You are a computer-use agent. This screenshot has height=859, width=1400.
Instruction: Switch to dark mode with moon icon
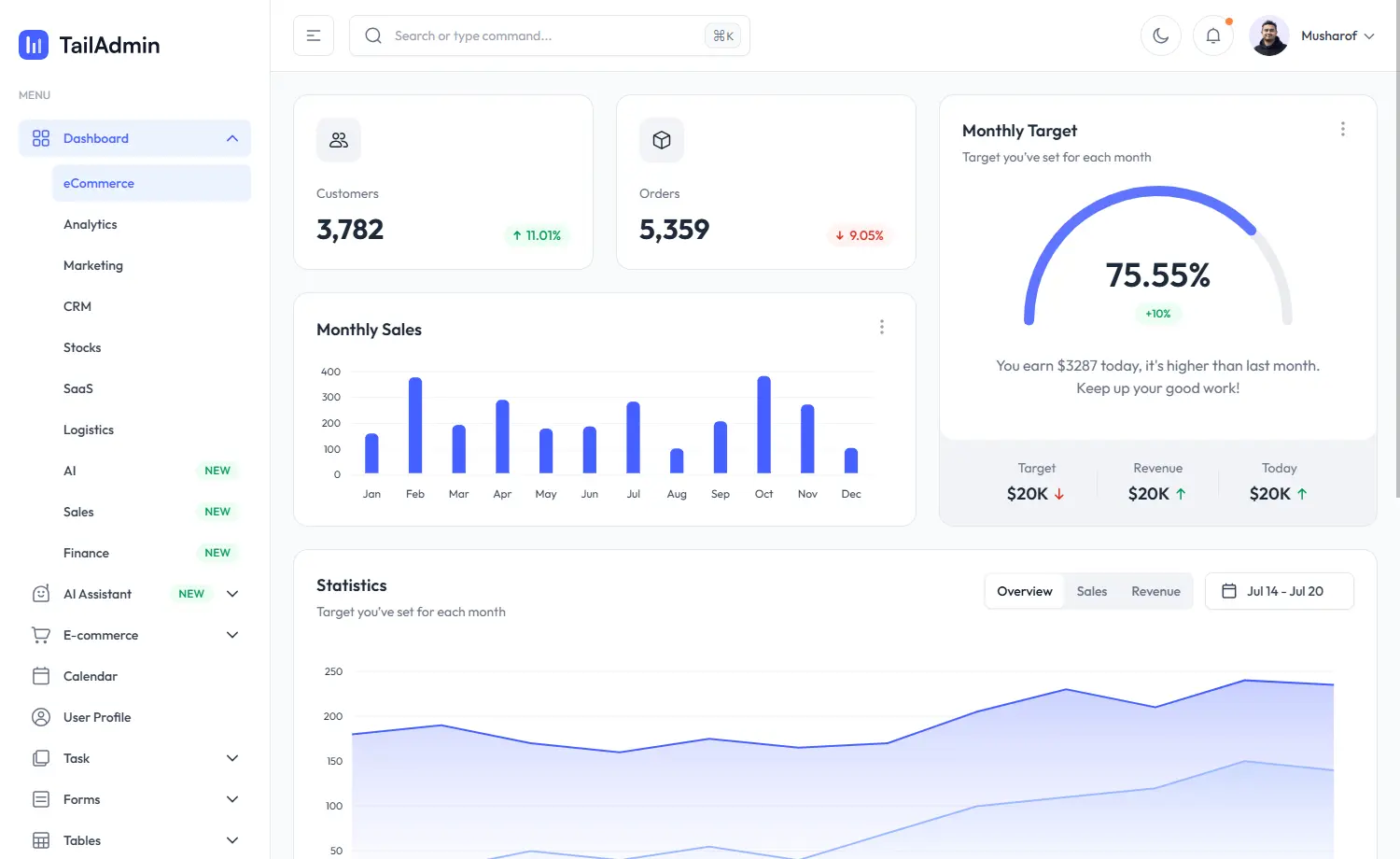click(x=1161, y=35)
